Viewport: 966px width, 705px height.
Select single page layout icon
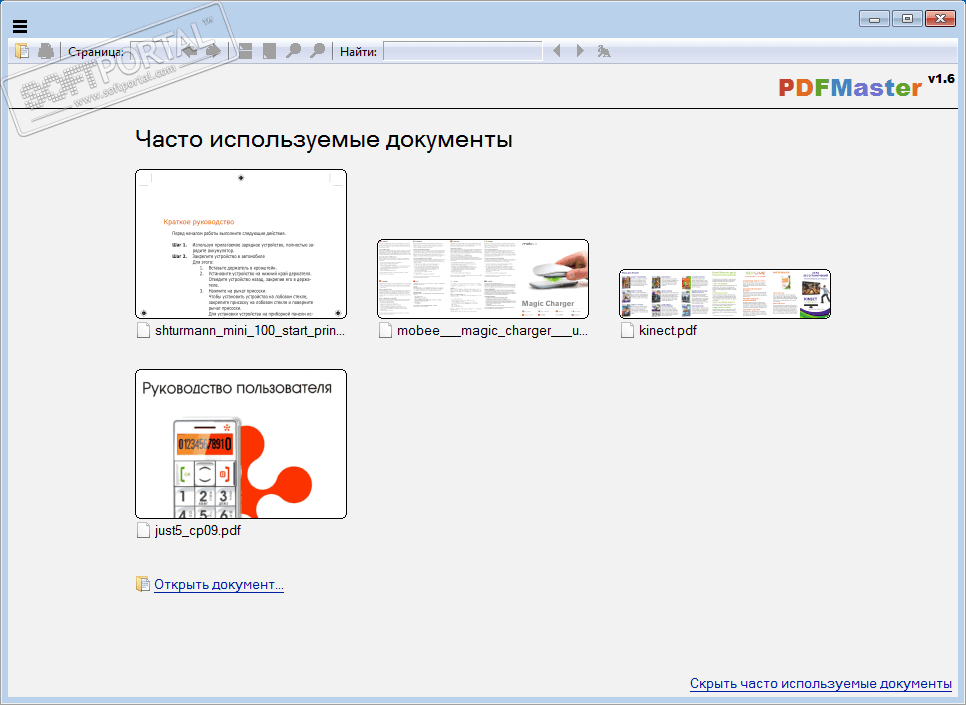pyautogui.click(x=269, y=51)
